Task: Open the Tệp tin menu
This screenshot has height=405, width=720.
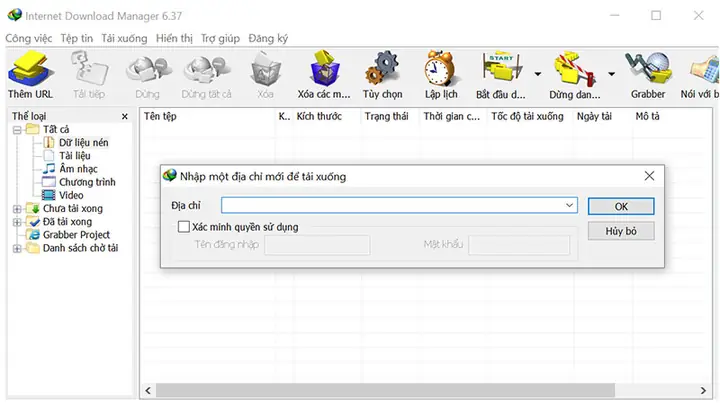Action: coord(77,39)
